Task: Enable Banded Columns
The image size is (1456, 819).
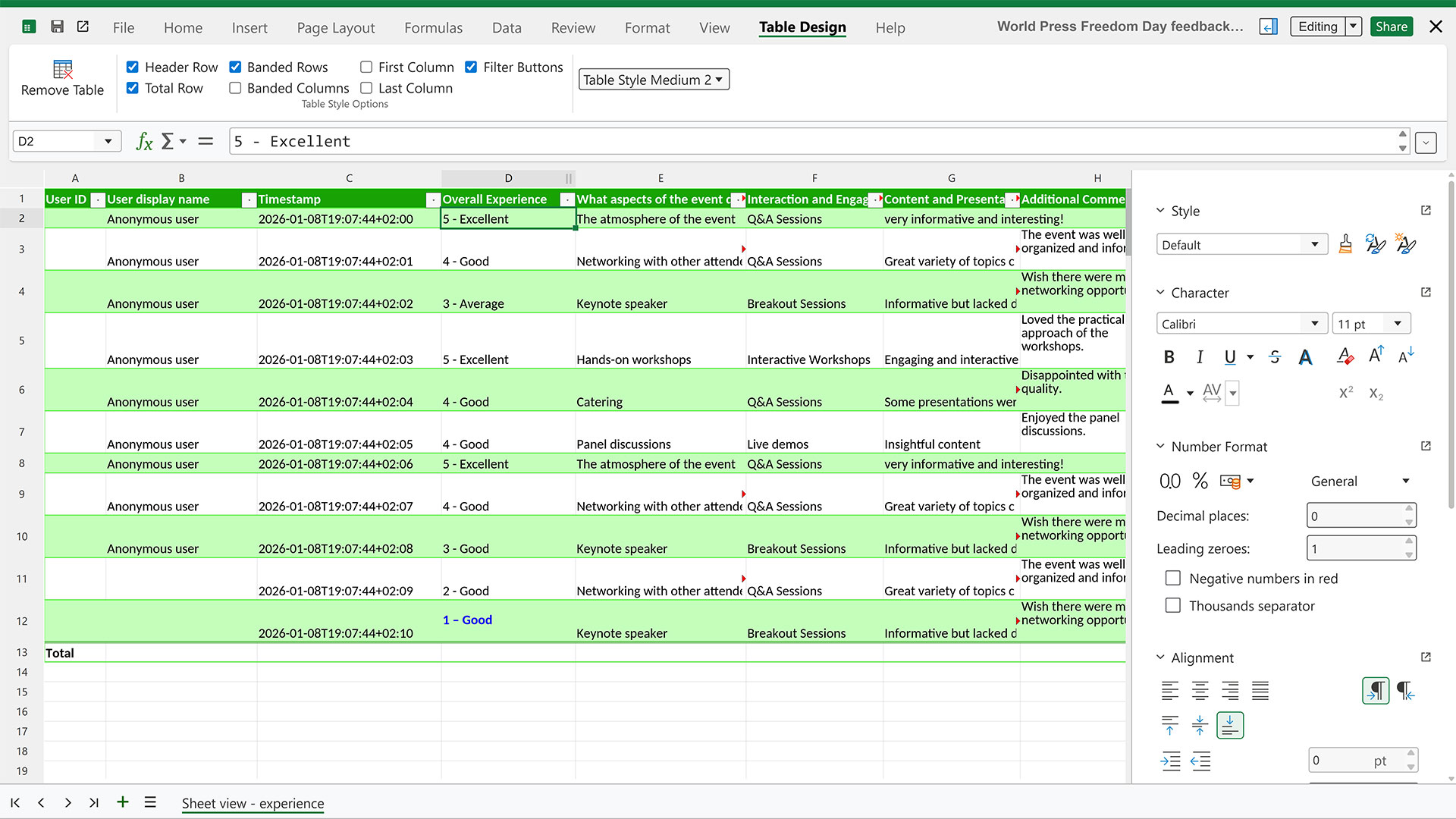Action: [x=235, y=88]
